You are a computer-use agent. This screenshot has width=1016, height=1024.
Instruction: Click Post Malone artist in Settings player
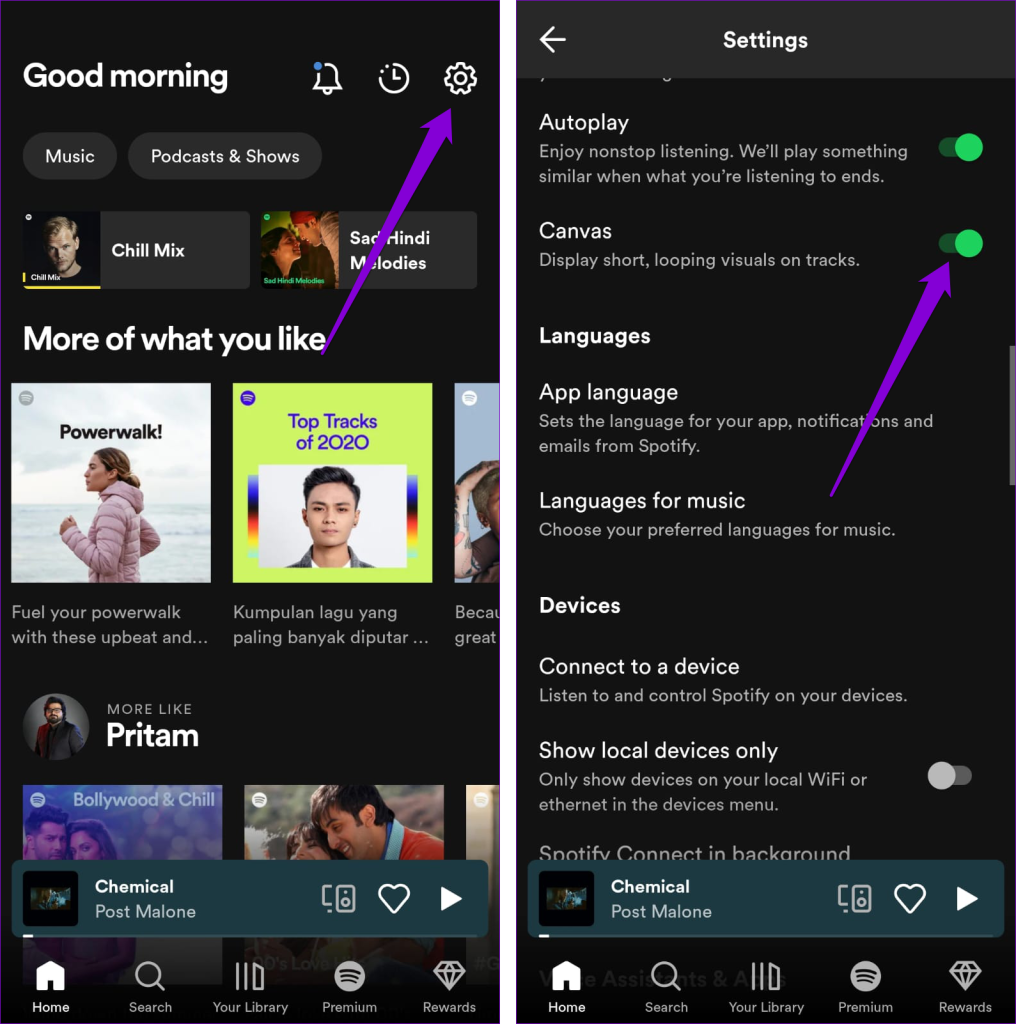(x=661, y=912)
